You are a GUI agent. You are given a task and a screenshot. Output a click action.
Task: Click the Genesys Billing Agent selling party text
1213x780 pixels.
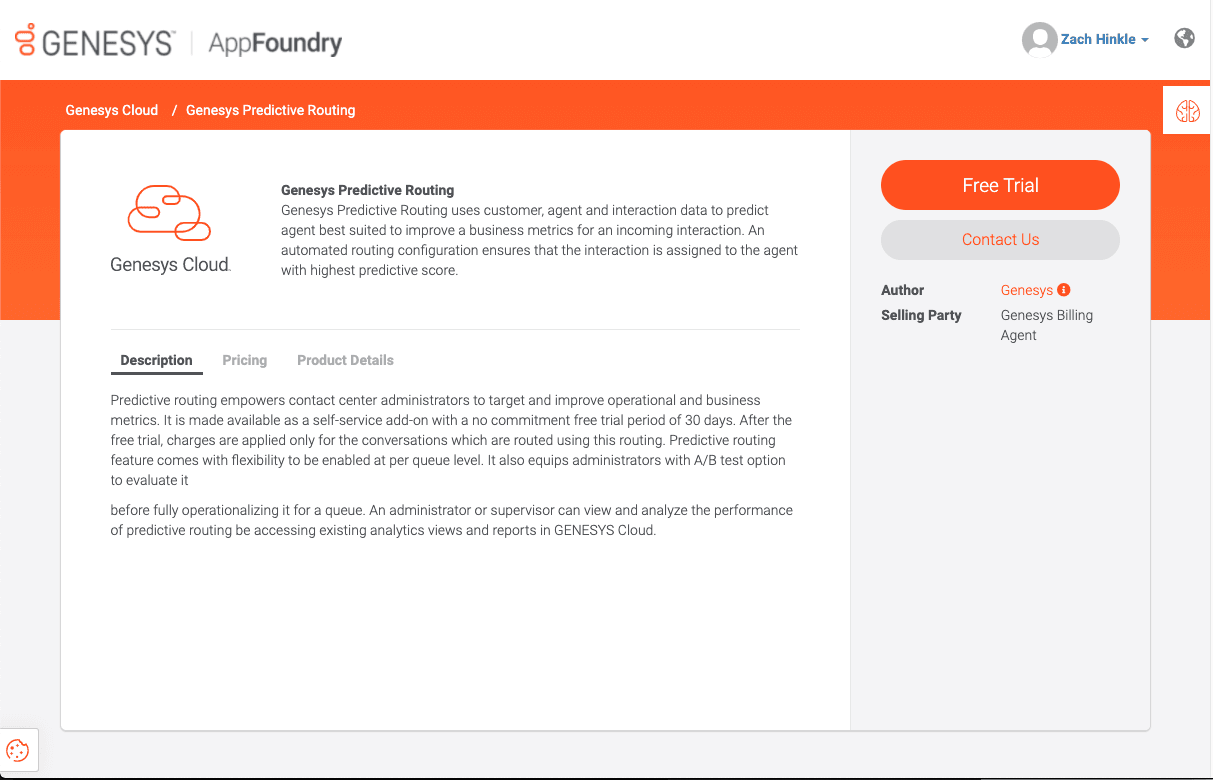1046,325
